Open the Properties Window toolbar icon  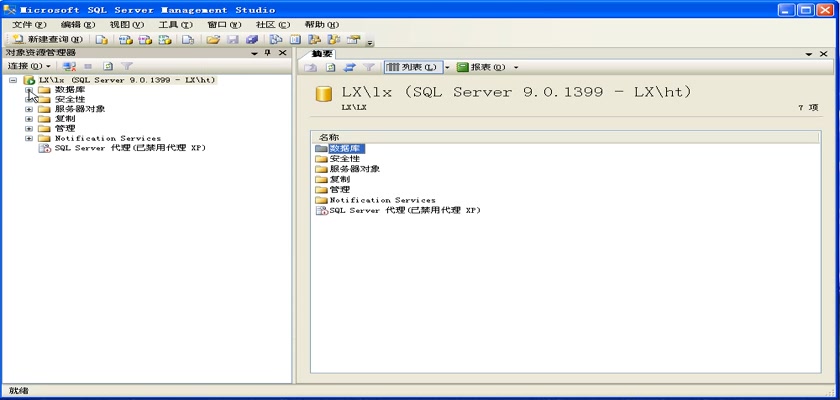(x=353, y=40)
